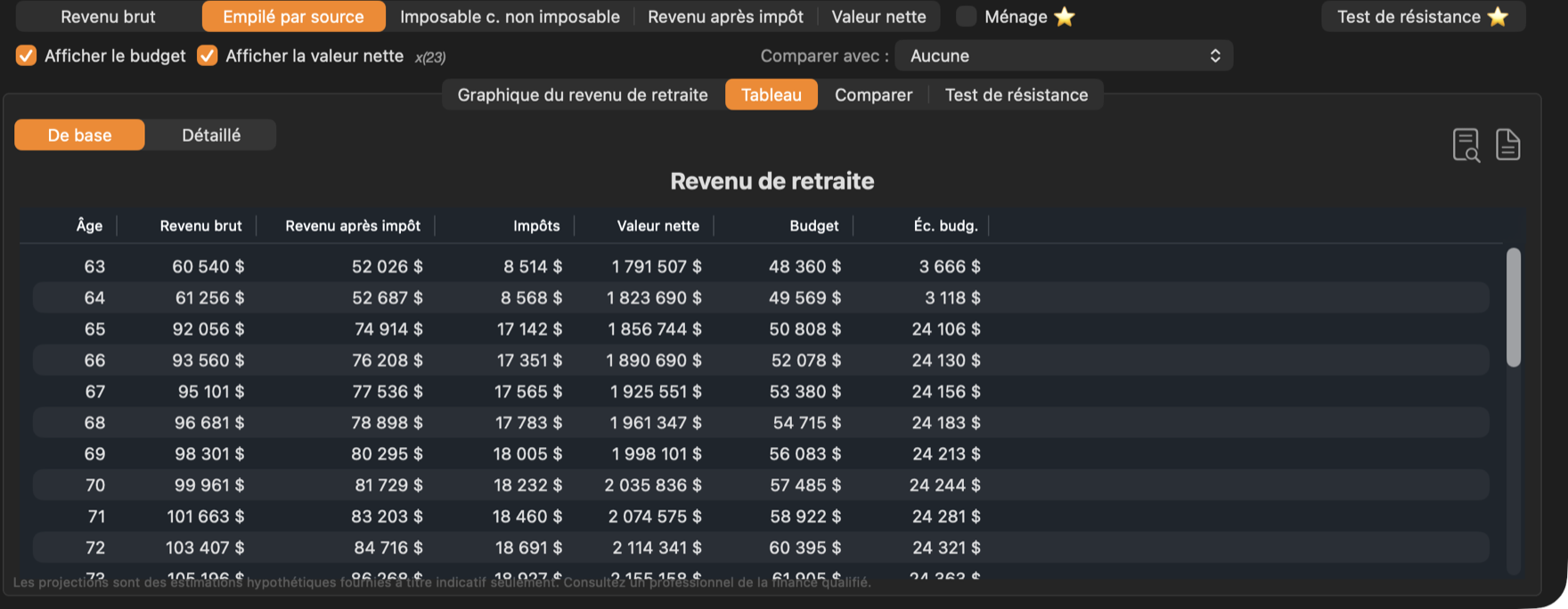The width and height of the screenshot is (1568, 609).
Task: Click net worth 2 035 836 $
Action: [653, 484]
